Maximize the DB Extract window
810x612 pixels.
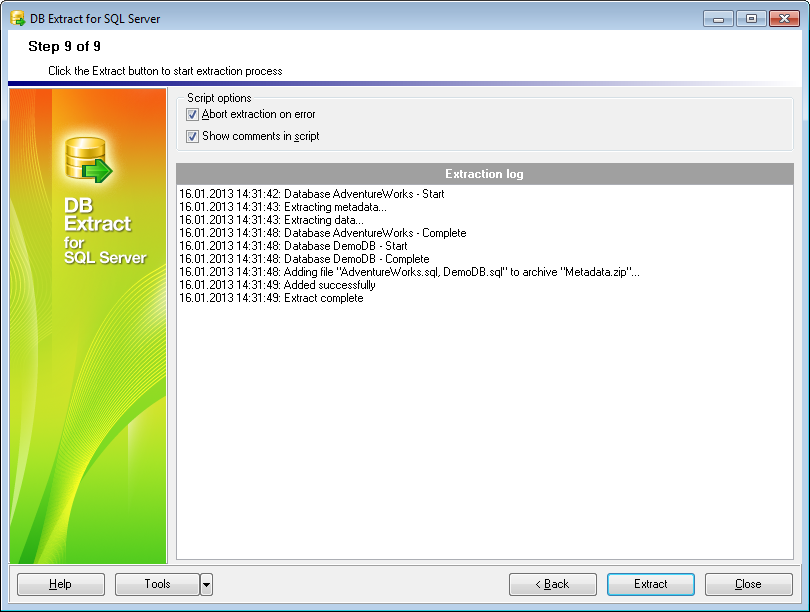coord(750,18)
